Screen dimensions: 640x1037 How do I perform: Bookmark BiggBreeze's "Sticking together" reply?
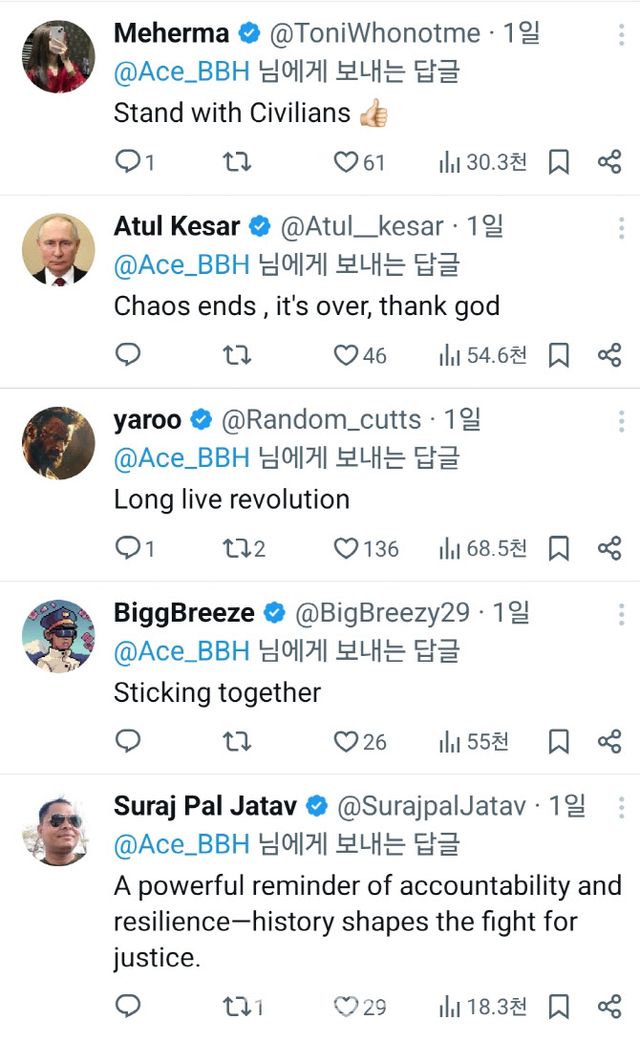tap(559, 741)
